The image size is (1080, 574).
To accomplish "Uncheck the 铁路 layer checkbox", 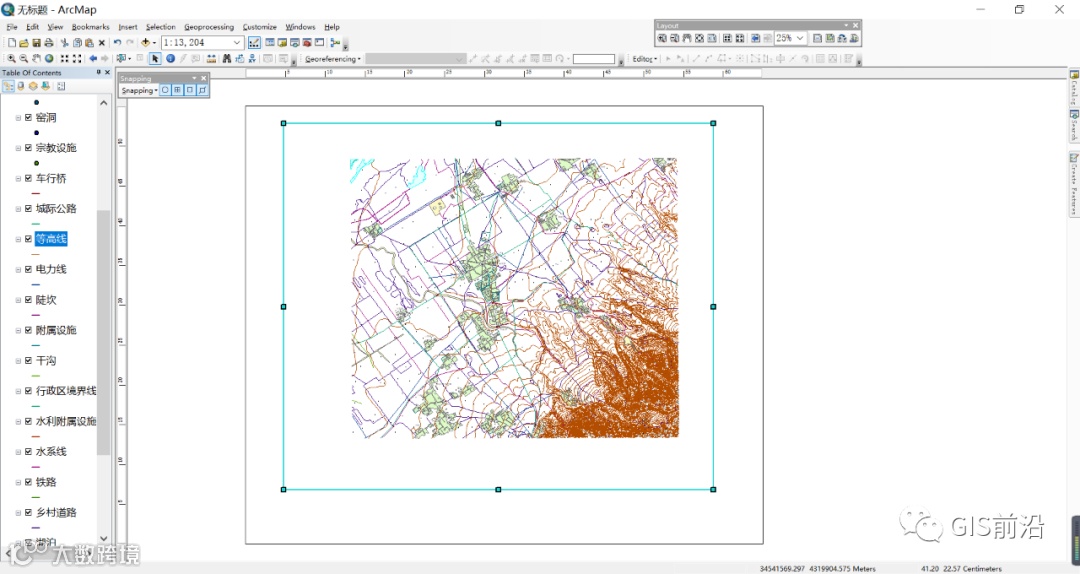I will pos(28,482).
